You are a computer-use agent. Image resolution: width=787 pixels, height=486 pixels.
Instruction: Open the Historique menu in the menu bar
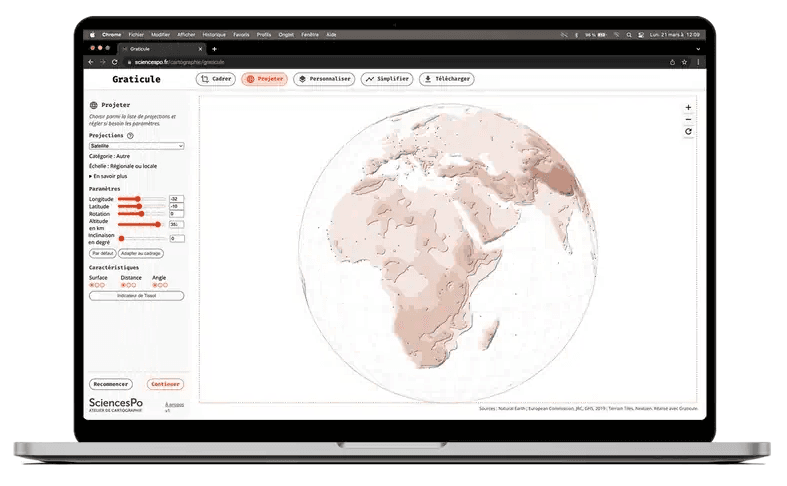[214, 34]
